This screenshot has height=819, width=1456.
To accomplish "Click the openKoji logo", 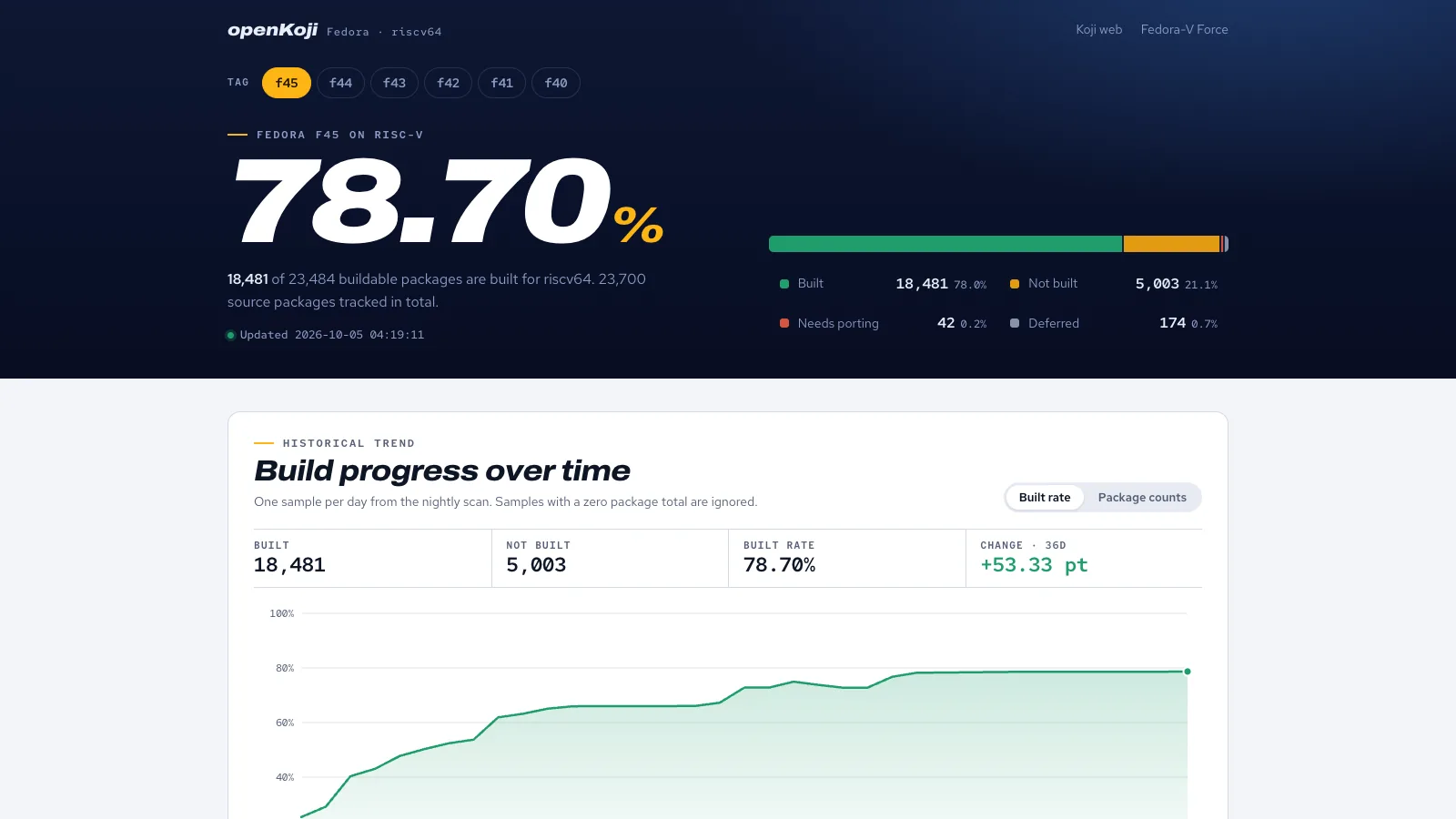I will click(x=272, y=30).
